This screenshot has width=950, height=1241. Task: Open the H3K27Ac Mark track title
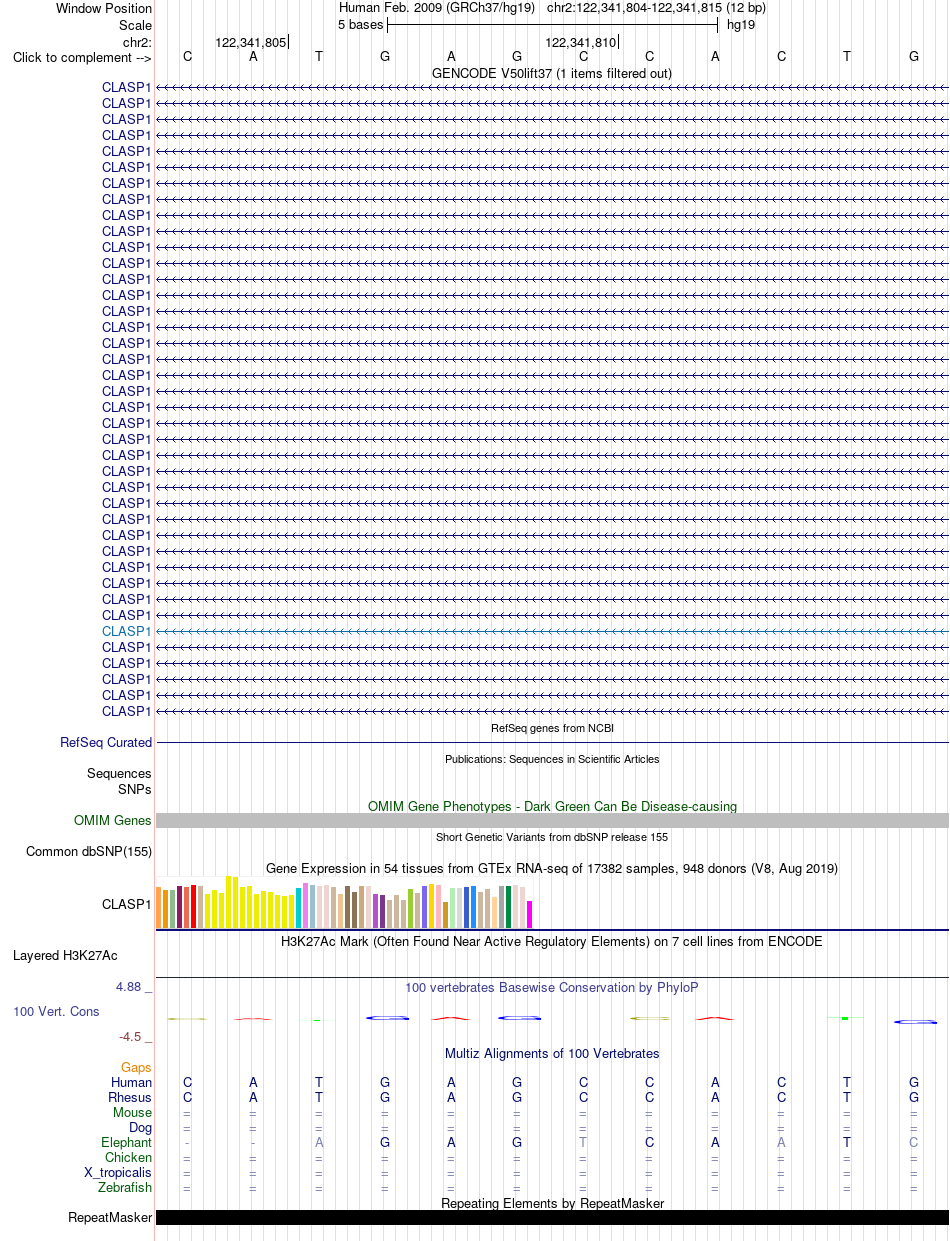point(552,941)
